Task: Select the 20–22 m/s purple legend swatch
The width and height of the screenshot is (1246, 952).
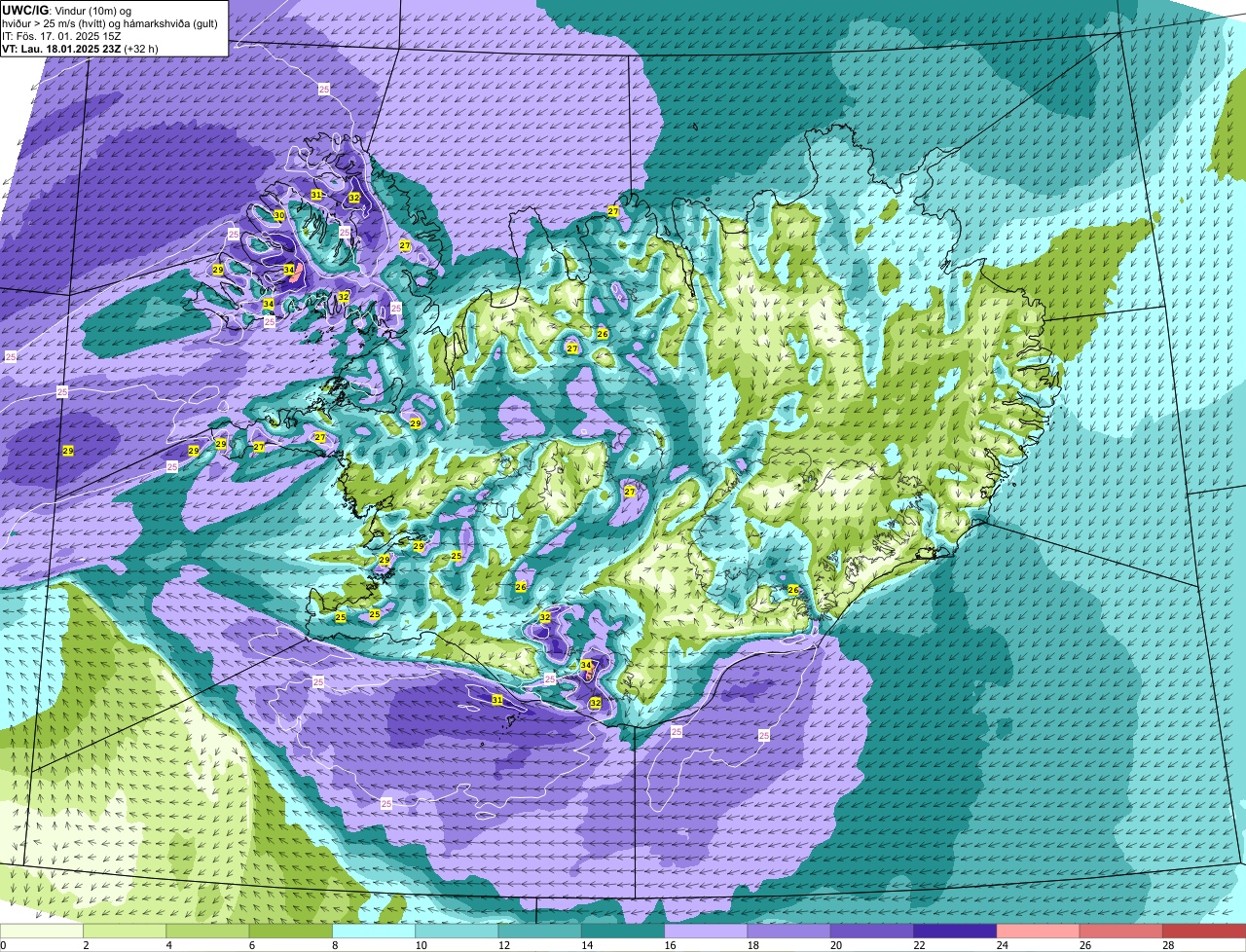Action: click(872, 931)
